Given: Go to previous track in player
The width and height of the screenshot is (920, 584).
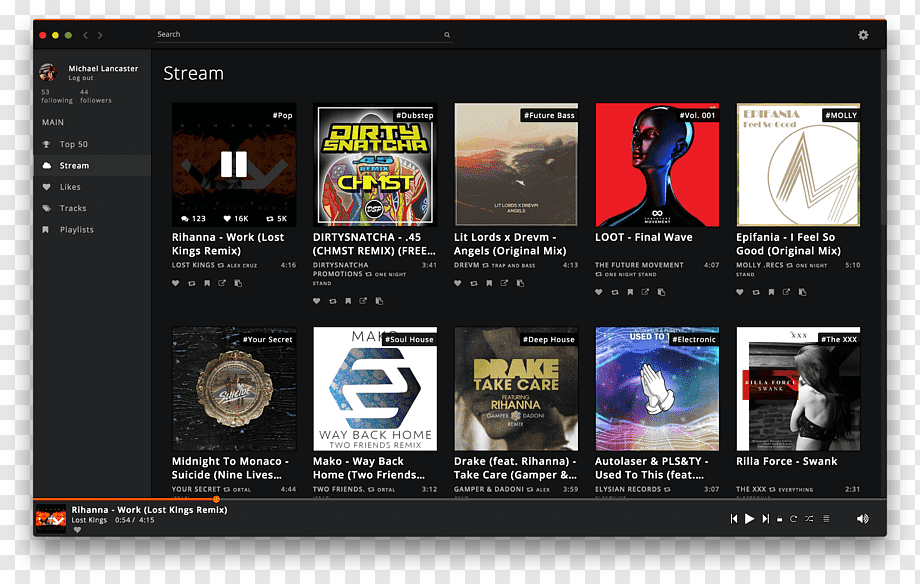Looking at the screenshot, I should pyautogui.click(x=733, y=518).
